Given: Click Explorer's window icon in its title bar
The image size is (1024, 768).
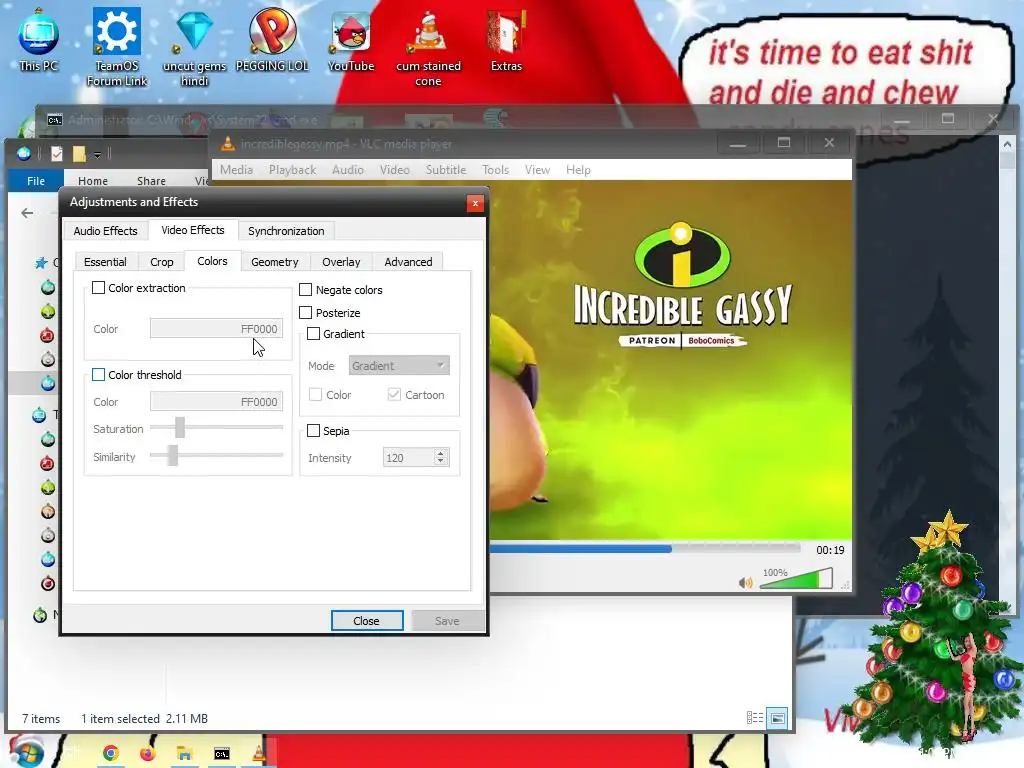Looking at the screenshot, I should point(24,153).
